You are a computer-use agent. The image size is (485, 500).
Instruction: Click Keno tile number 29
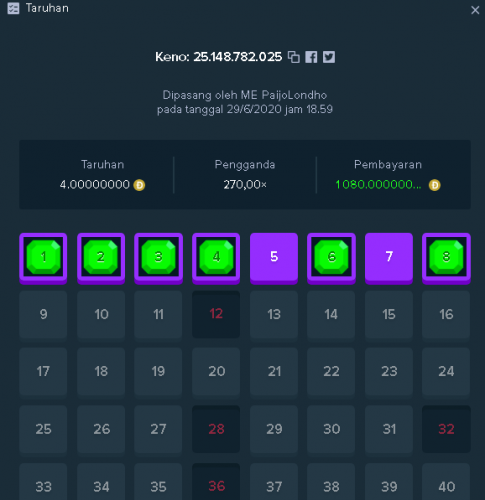(x=274, y=429)
